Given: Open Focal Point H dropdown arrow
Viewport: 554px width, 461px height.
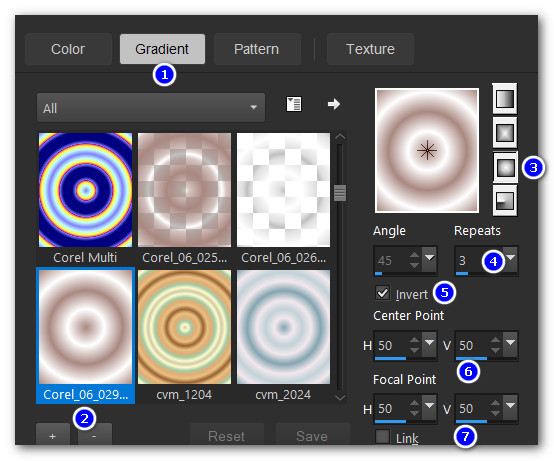Looking at the screenshot, I should coord(429,407).
